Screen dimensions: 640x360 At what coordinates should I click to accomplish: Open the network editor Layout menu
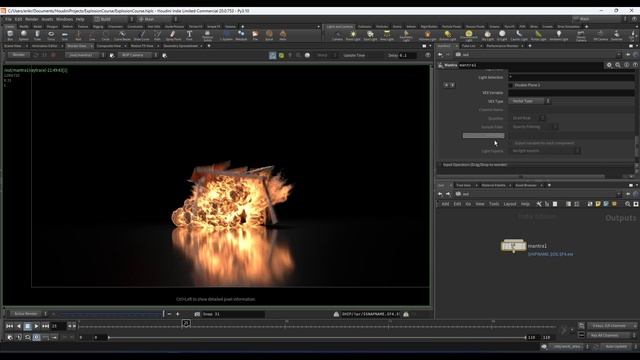click(x=509, y=204)
